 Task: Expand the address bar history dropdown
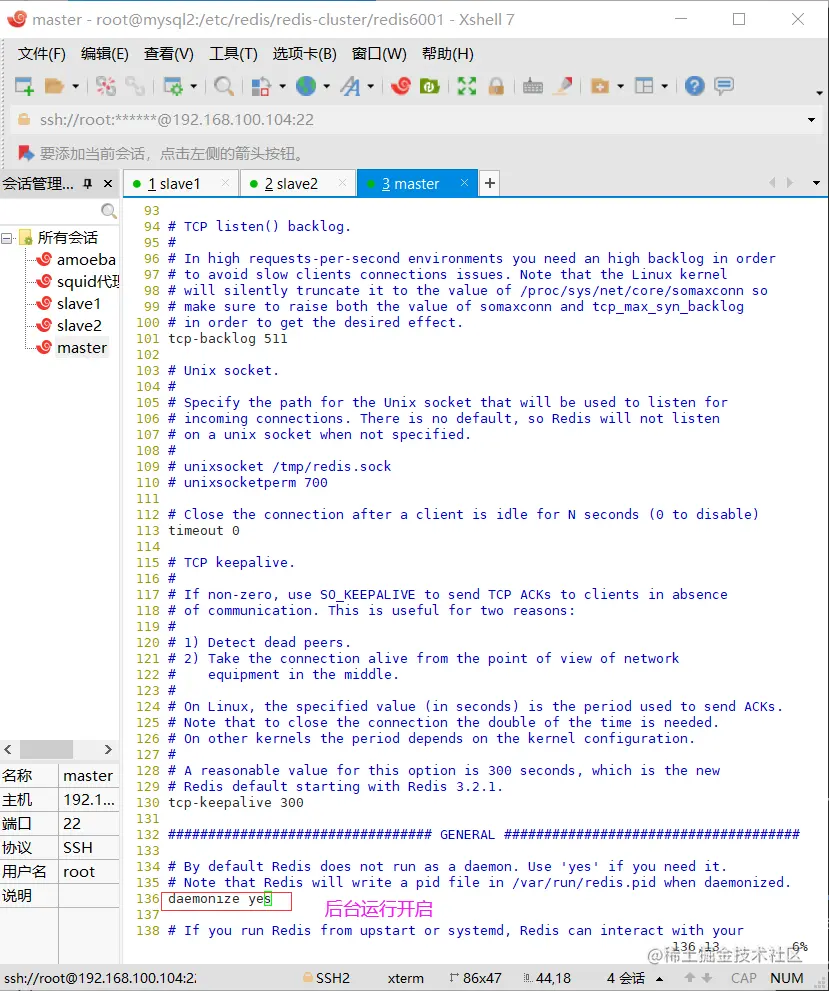pos(811,120)
